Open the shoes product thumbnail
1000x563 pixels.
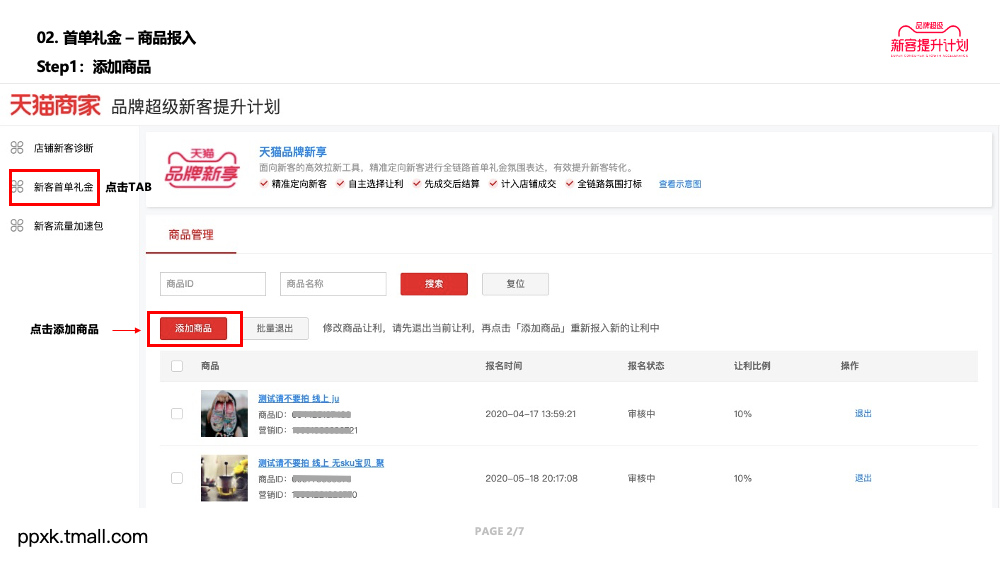pyautogui.click(x=224, y=413)
